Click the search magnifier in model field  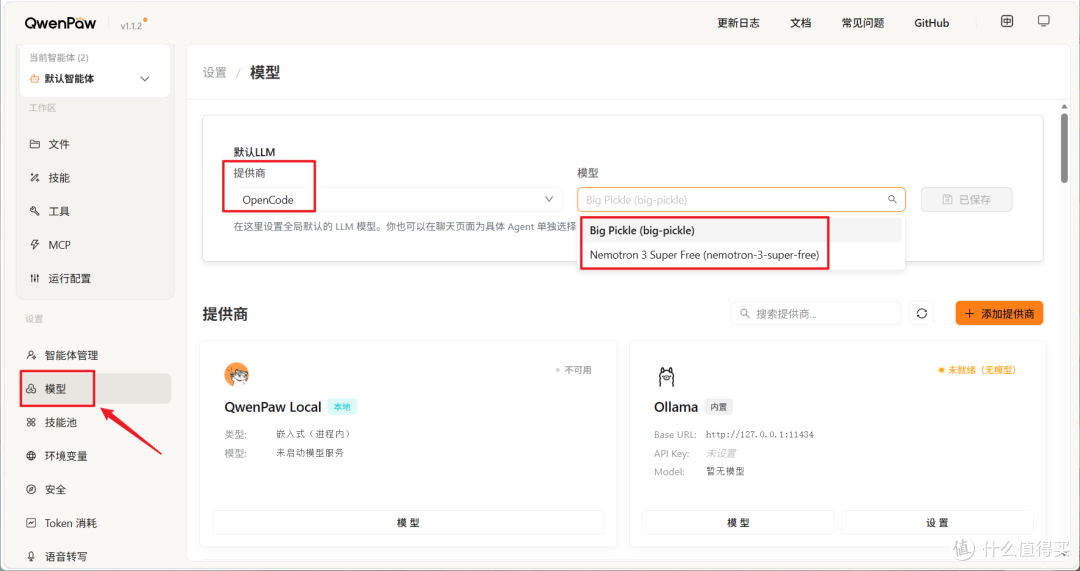tap(892, 200)
